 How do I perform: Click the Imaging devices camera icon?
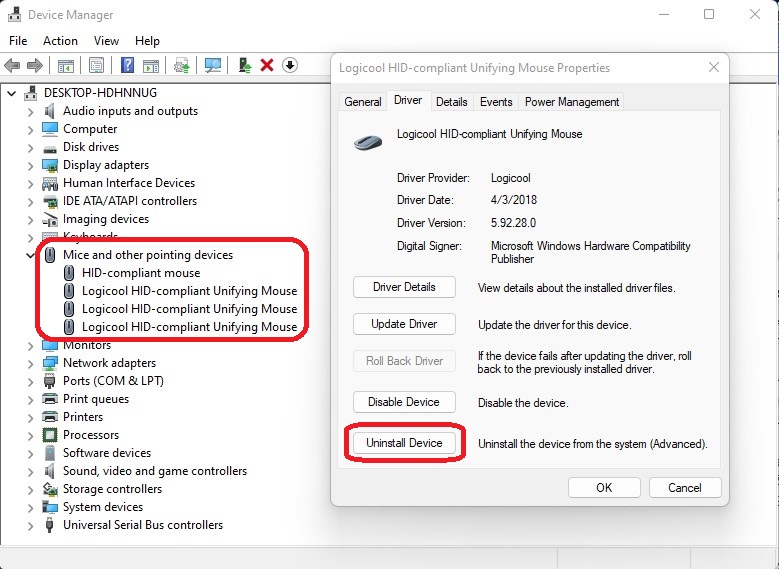pyautogui.click(x=50, y=219)
